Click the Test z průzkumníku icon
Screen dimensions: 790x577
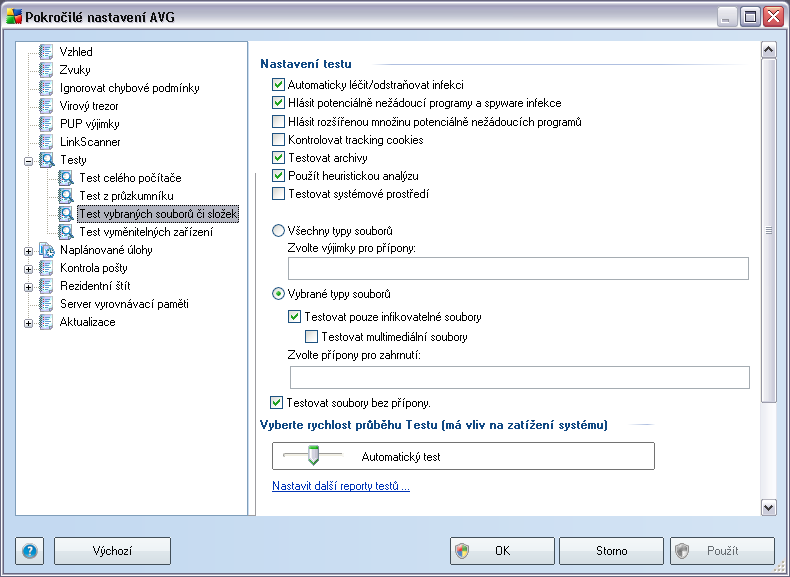tap(65, 196)
